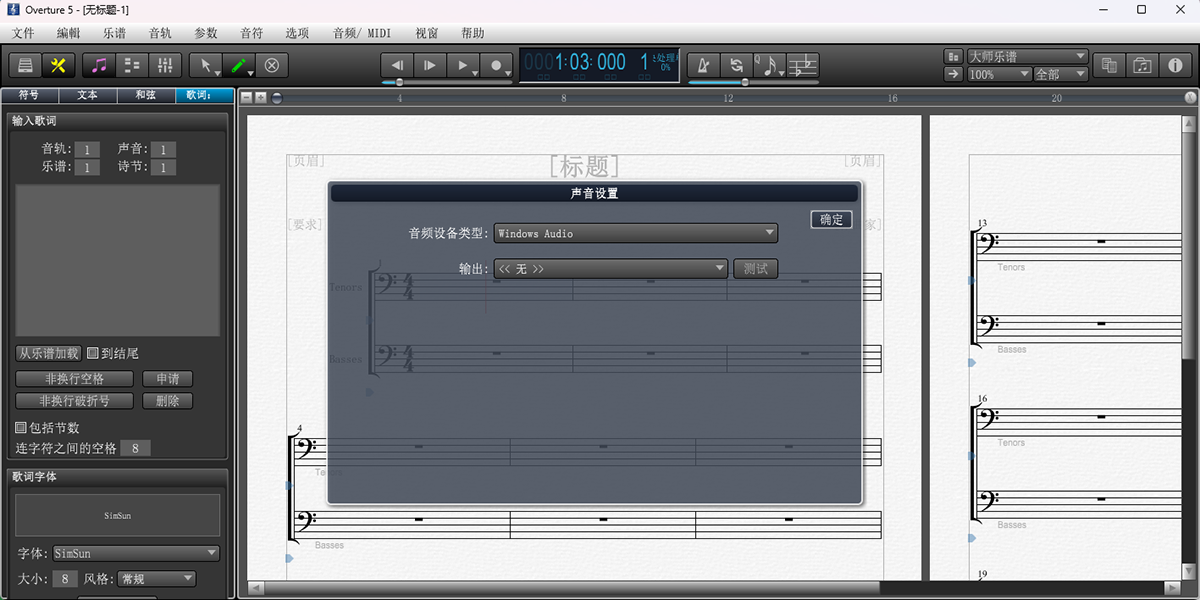Open the 输出 dropdown in the sound settings dialog
Screen dimensions: 1200x600
(x=611, y=268)
